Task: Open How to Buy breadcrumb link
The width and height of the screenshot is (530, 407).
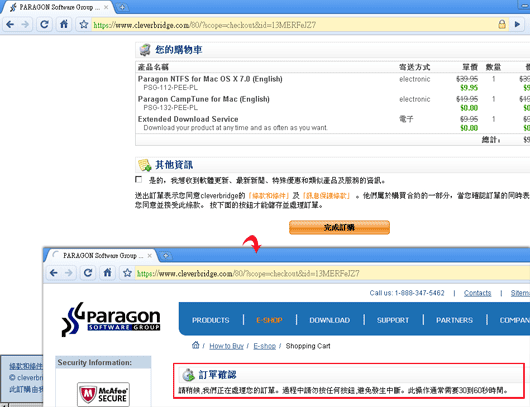Action: pyautogui.click(x=226, y=346)
